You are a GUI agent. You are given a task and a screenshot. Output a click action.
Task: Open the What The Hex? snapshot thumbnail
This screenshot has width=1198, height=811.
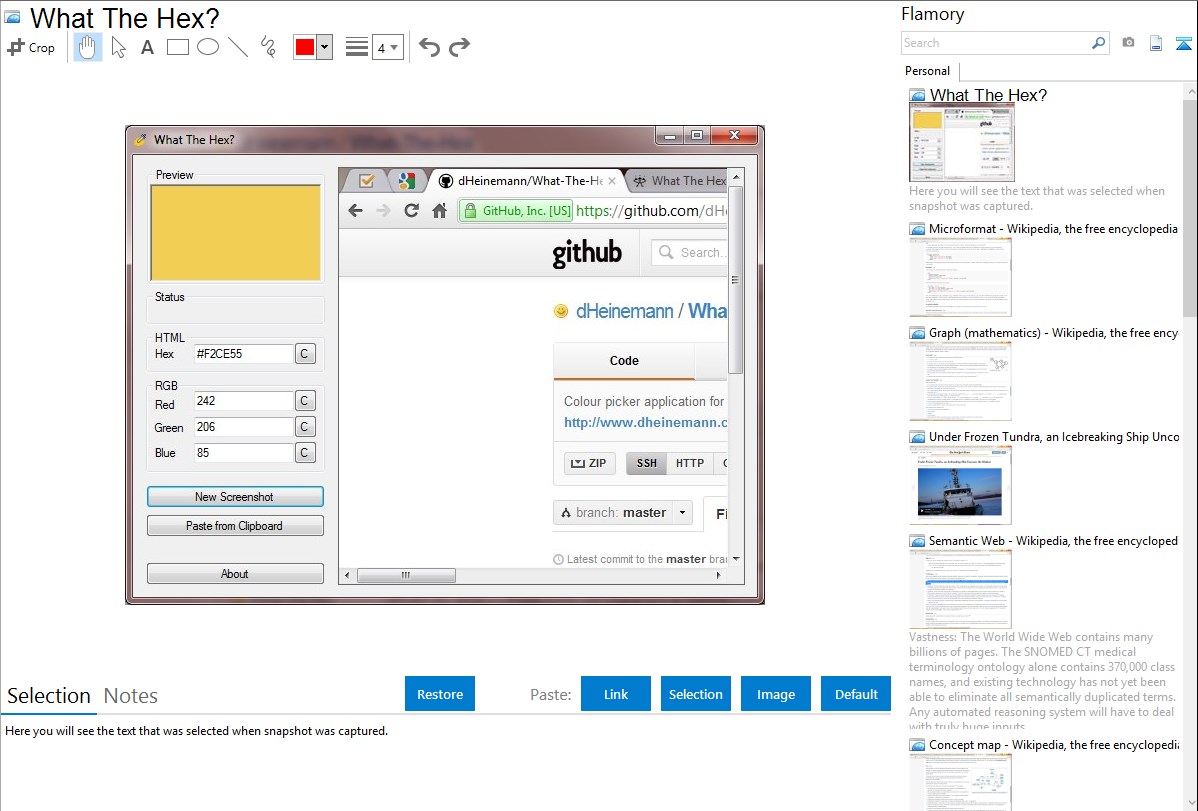click(x=962, y=144)
